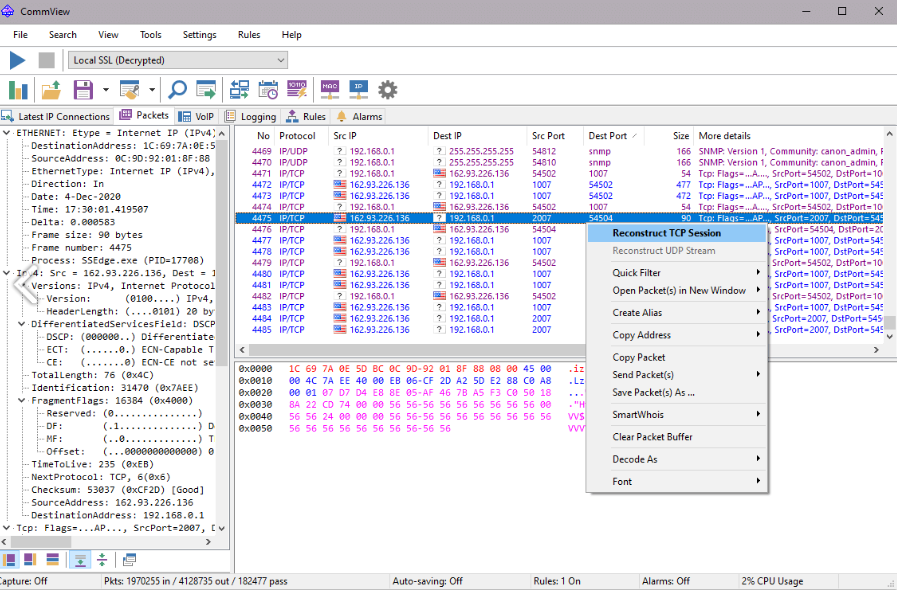Viewport: 897px width, 593px height.
Task: Toggle the left-side decoder layout button
Action: pyautogui.click(x=10, y=559)
